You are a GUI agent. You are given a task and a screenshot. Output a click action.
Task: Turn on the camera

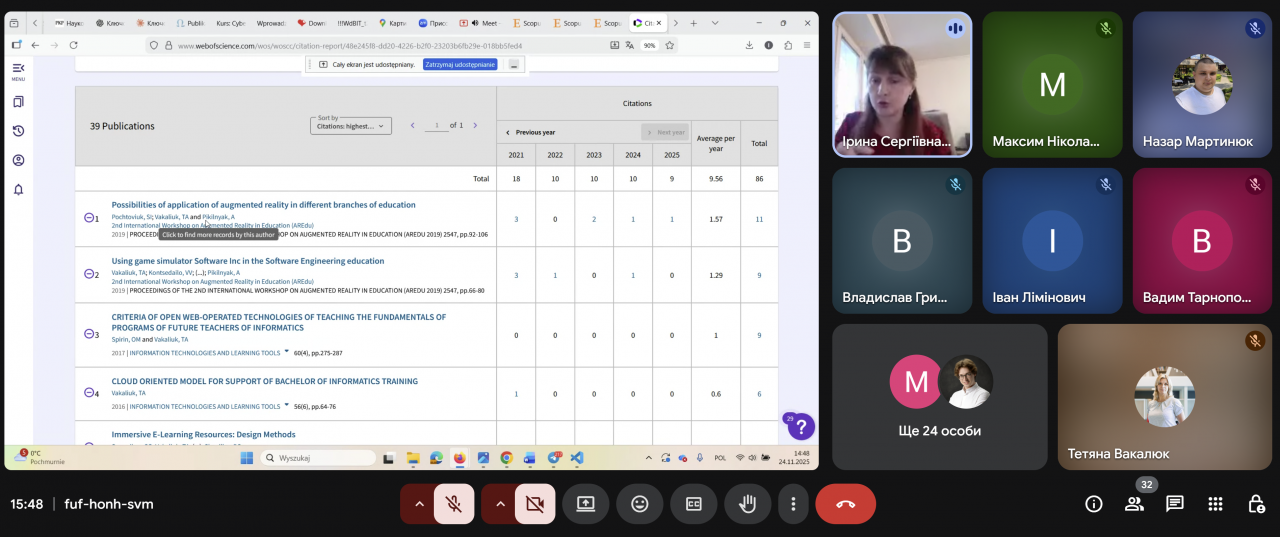535,504
